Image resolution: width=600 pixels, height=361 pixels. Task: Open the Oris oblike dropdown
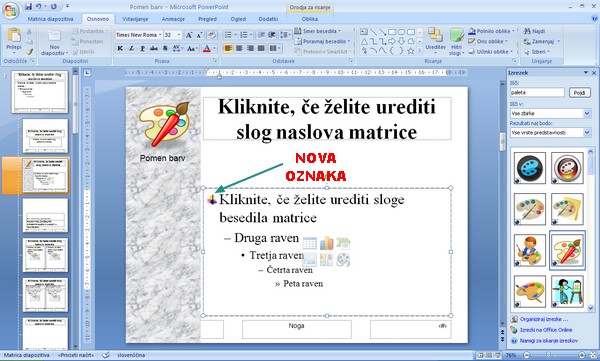coord(488,41)
